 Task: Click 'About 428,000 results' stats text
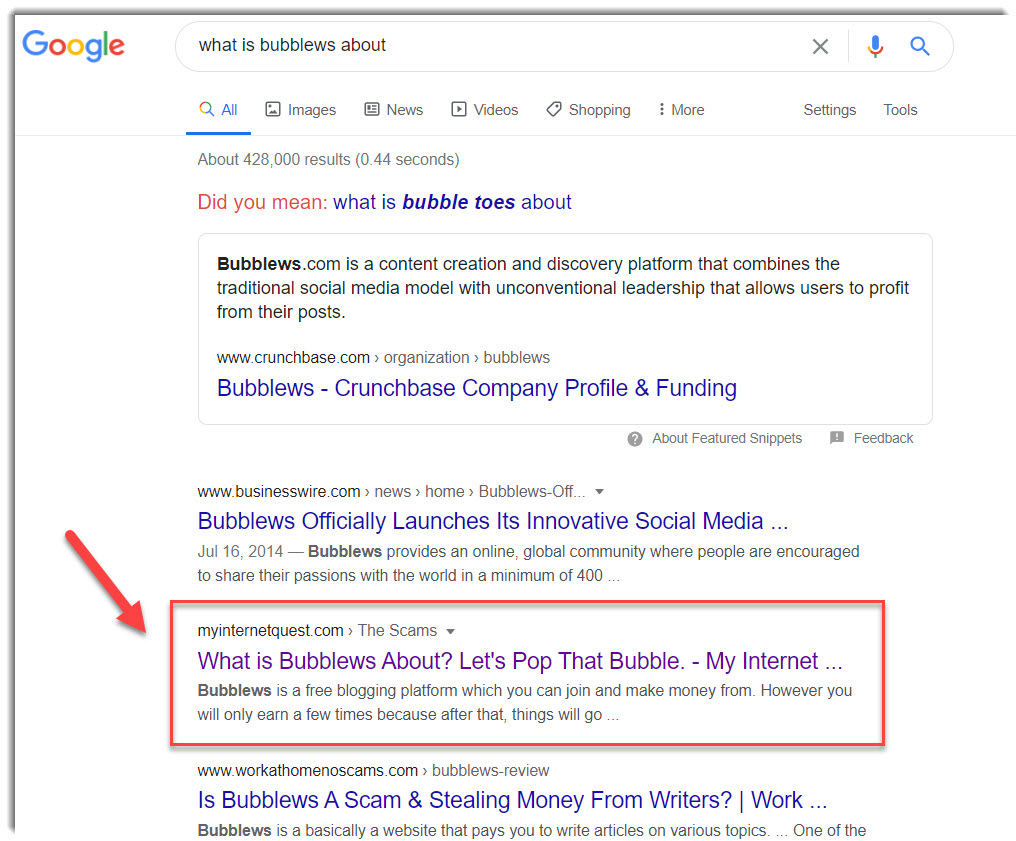[329, 159]
